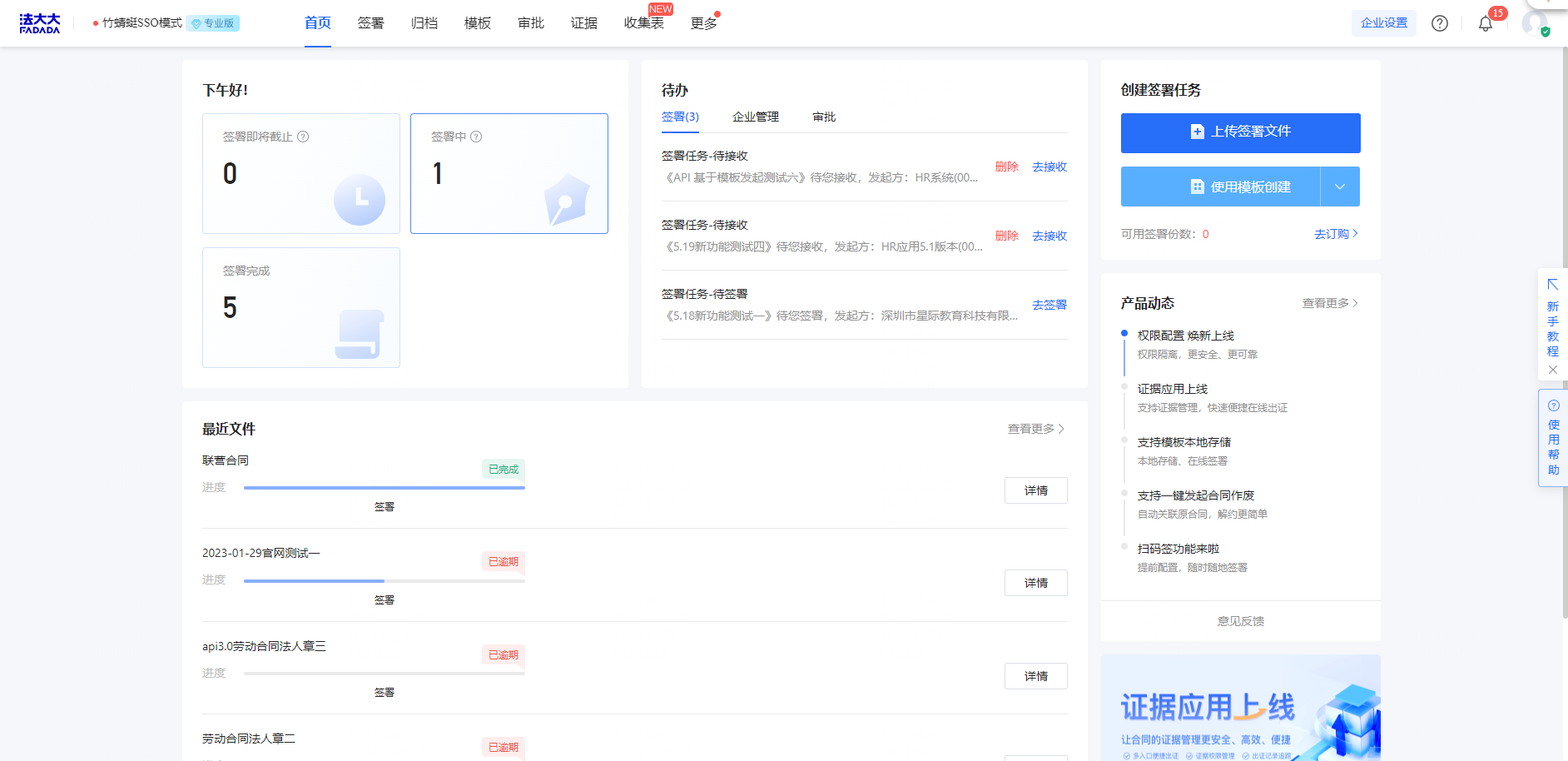Screen dimensions: 1568x761
Task: Click the 专业版 badge
Action: pos(213,23)
